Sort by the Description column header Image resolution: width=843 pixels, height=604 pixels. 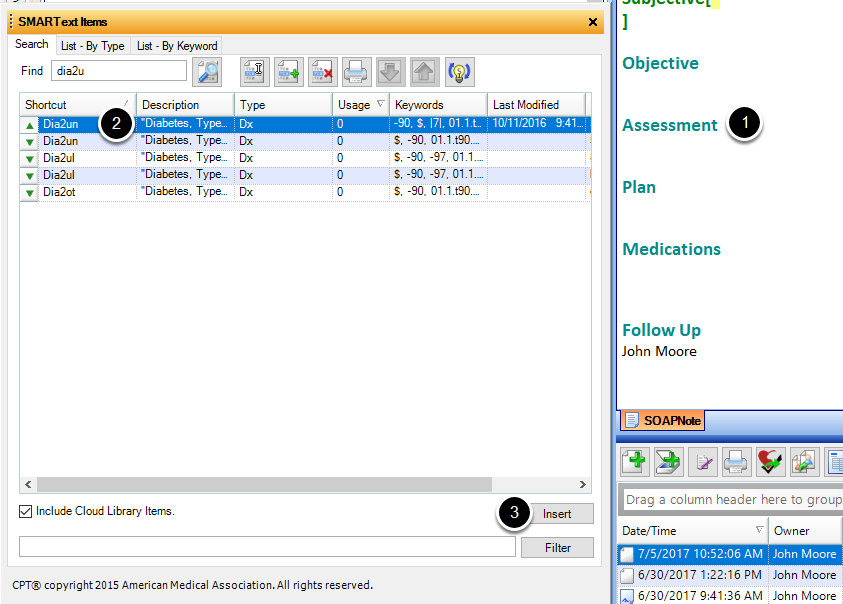pyautogui.click(x=185, y=105)
